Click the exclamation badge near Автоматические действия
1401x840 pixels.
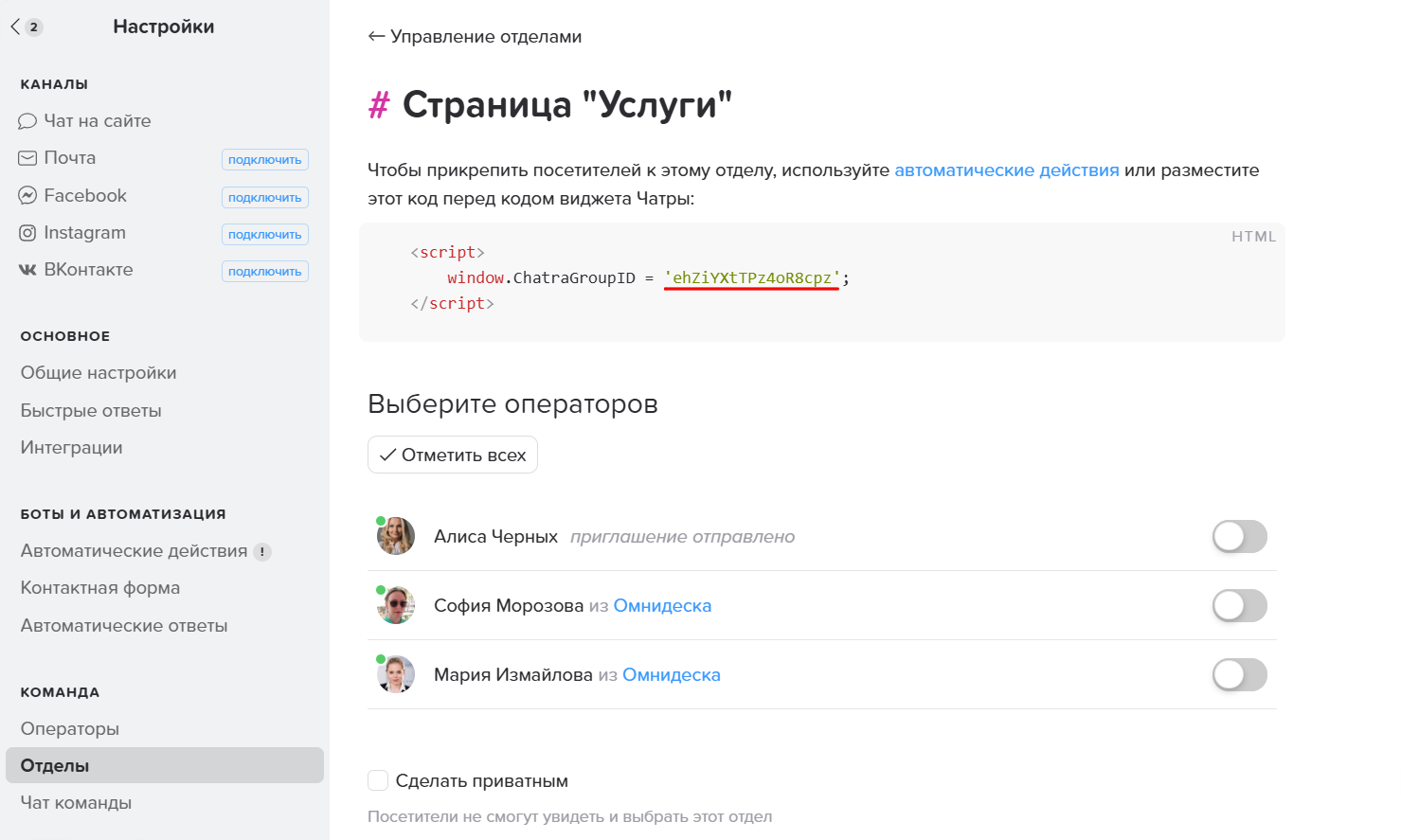coord(262,552)
